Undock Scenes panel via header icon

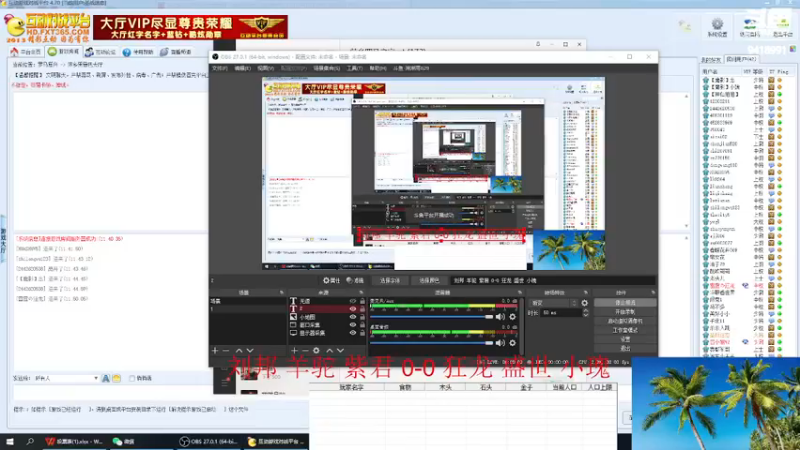[281, 292]
